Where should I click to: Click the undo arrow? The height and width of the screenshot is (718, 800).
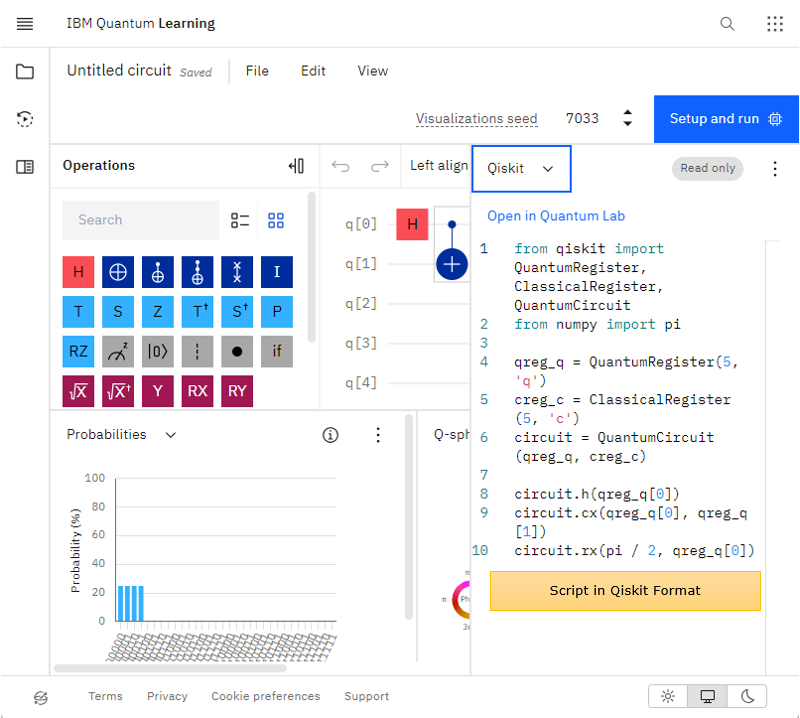pos(340,166)
